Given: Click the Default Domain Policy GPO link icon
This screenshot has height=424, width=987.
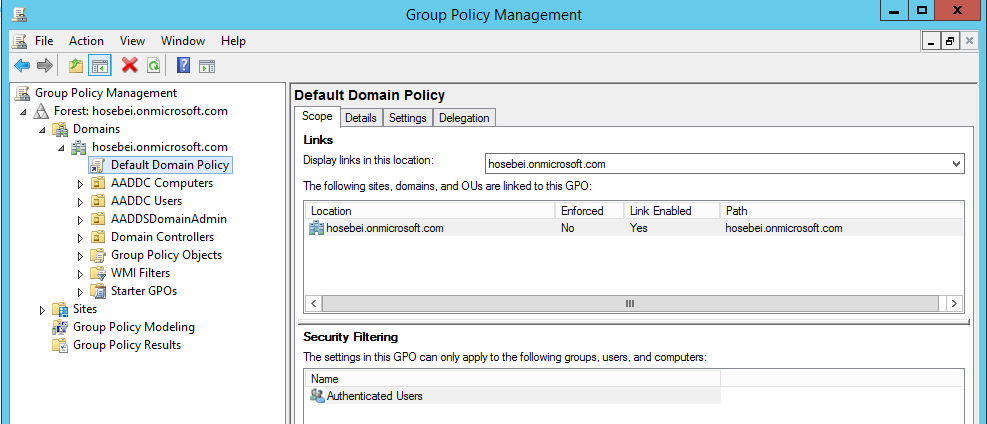Looking at the screenshot, I should (x=97, y=165).
